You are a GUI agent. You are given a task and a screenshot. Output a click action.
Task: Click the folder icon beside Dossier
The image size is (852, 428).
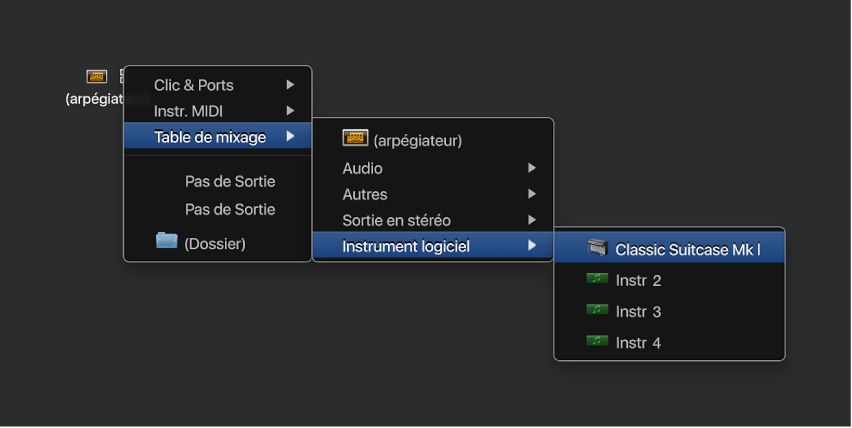(x=167, y=241)
